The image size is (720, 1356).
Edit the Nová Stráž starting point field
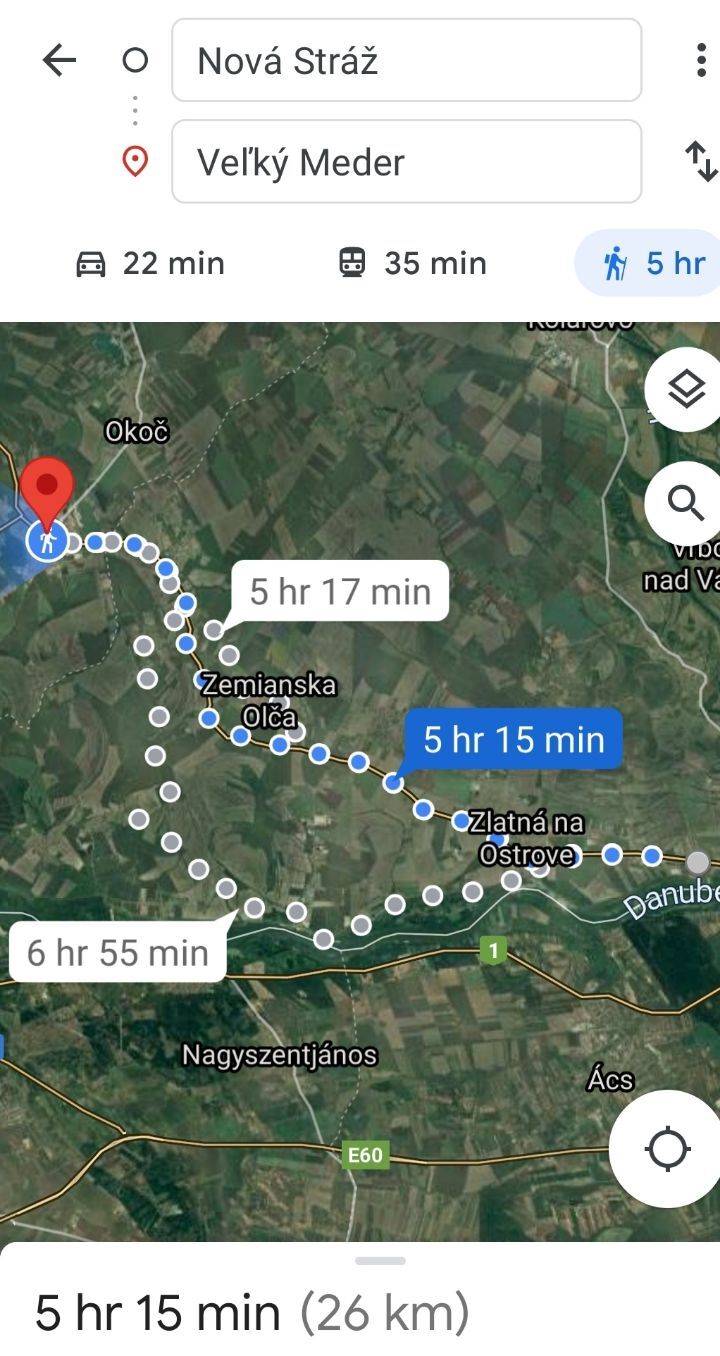tap(406, 61)
